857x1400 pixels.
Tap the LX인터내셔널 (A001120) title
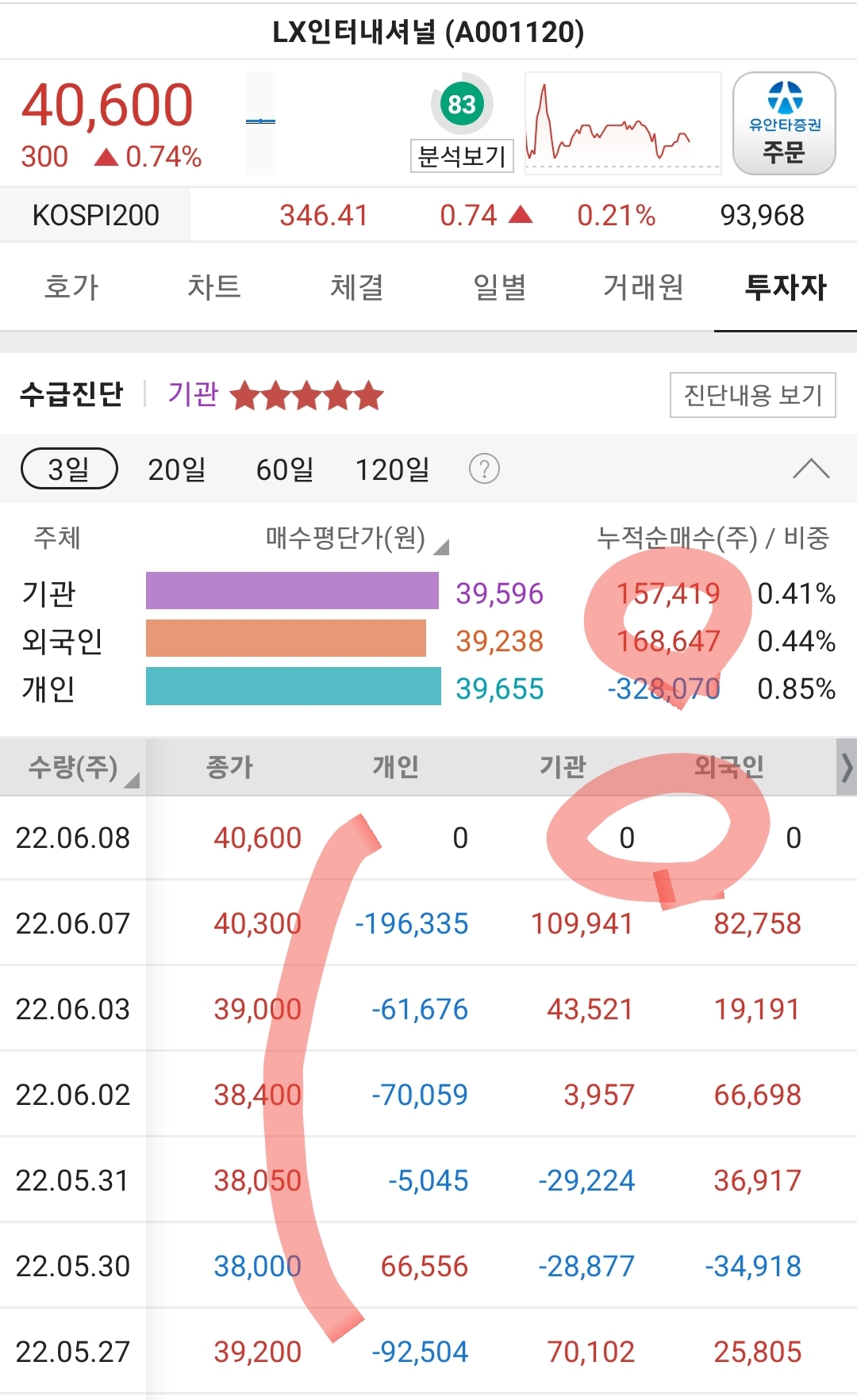[x=428, y=32]
